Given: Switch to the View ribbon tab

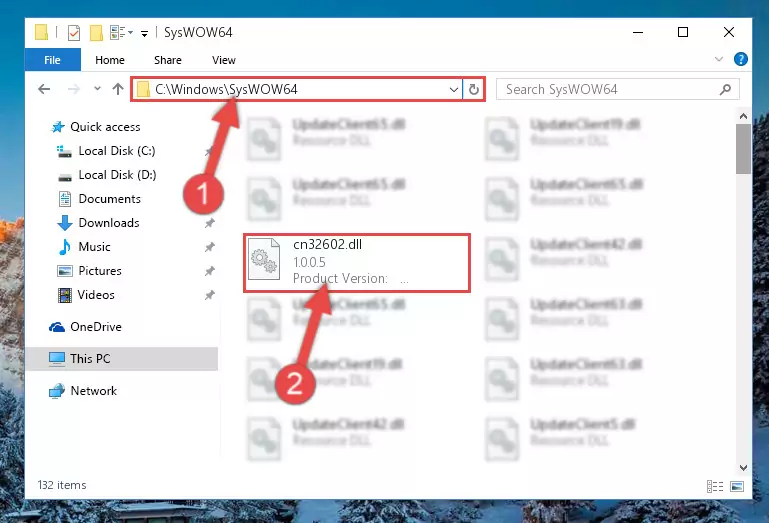Looking at the screenshot, I should 224,60.
